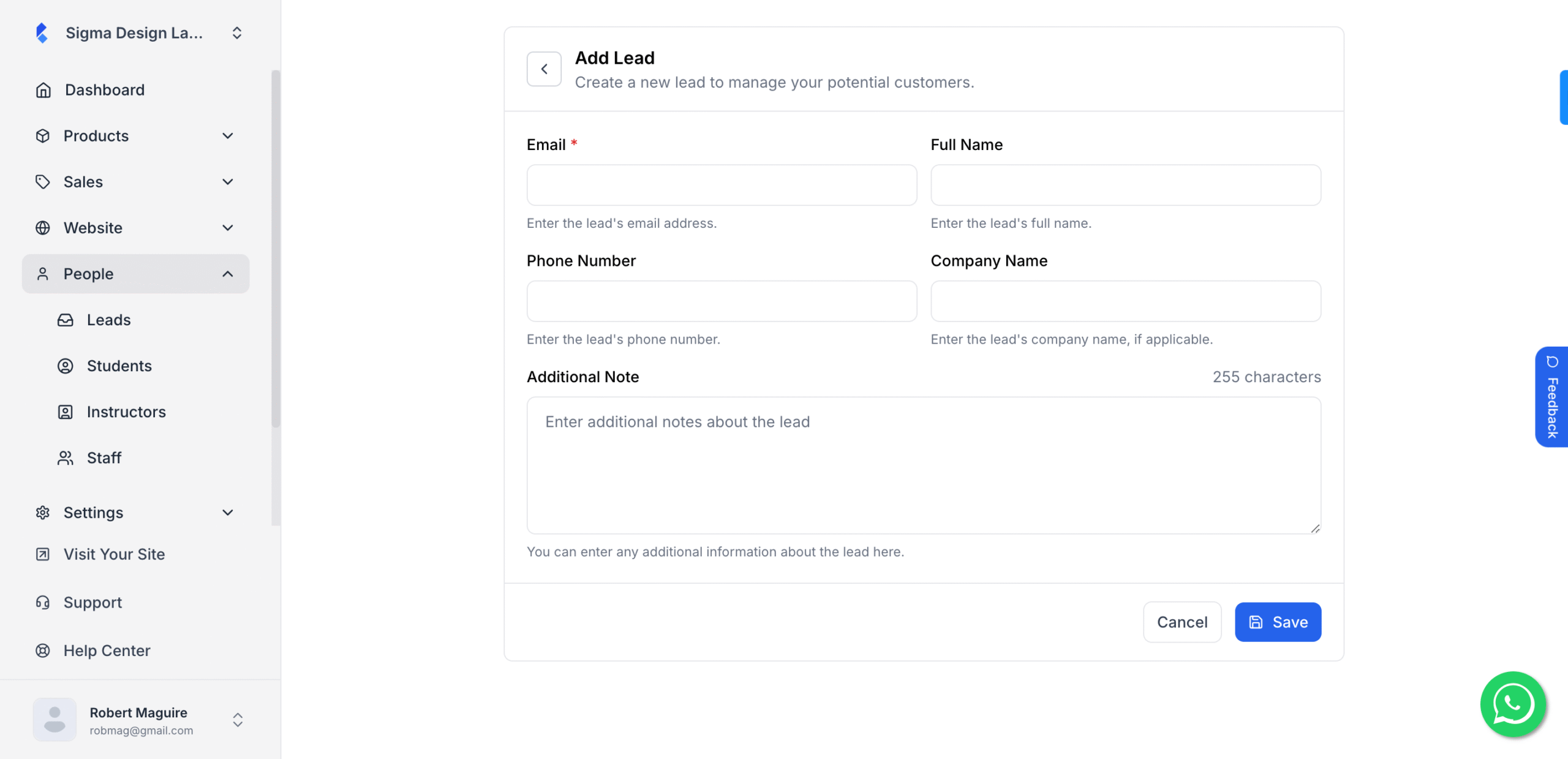The width and height of the screenshot is (1568, 759).
Task: Expand the Website section chevron
Action: (228, 228)
